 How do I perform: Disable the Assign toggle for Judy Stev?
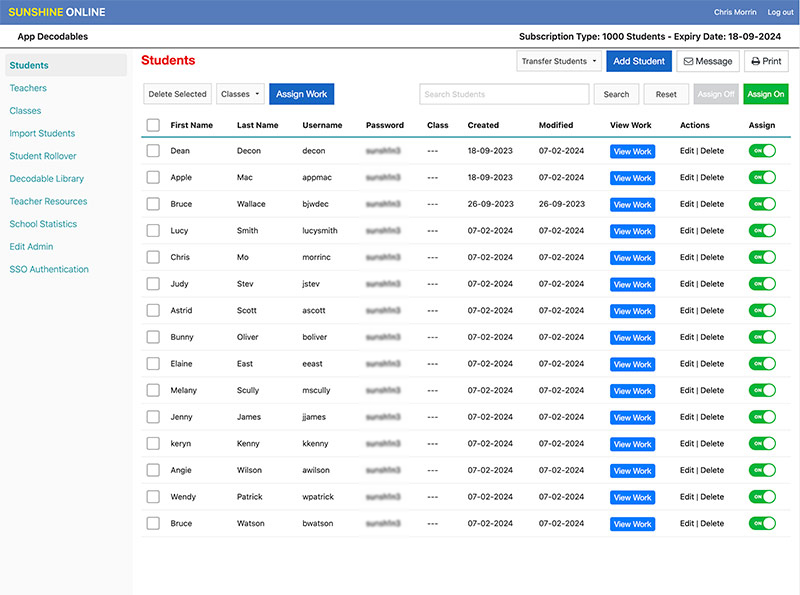coord(762,284)
